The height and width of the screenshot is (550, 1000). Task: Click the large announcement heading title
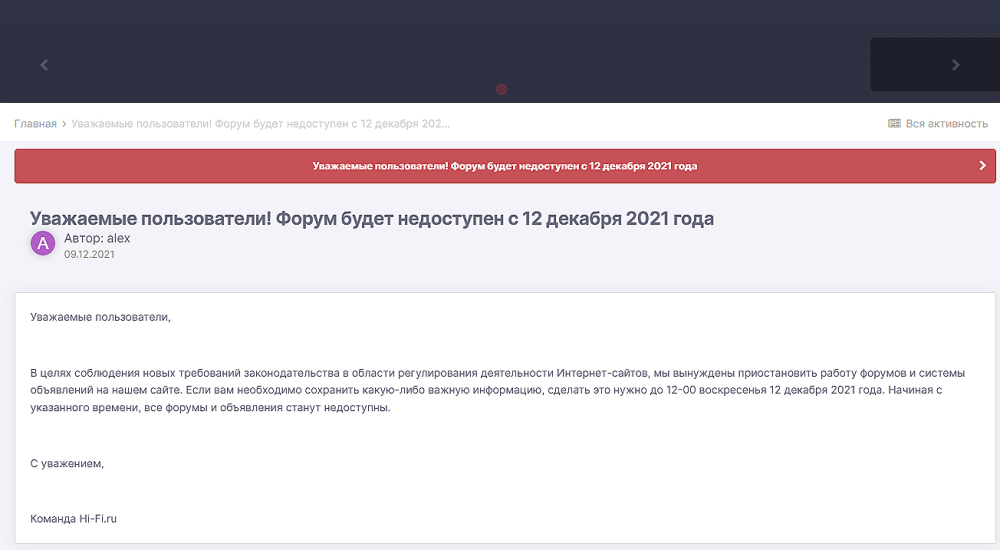pyautogui.click(x=371, y=218)
